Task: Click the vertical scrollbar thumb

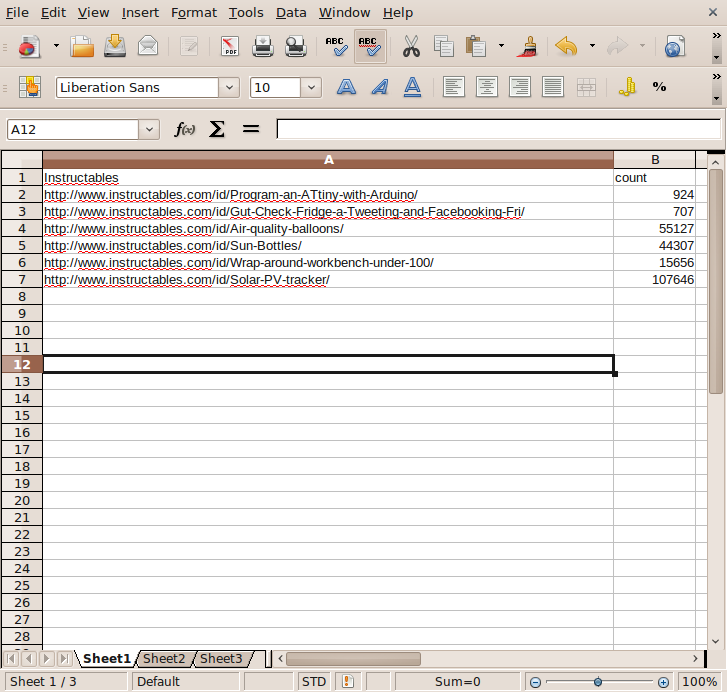Action: pyautogui.click(x=715, y=281)
